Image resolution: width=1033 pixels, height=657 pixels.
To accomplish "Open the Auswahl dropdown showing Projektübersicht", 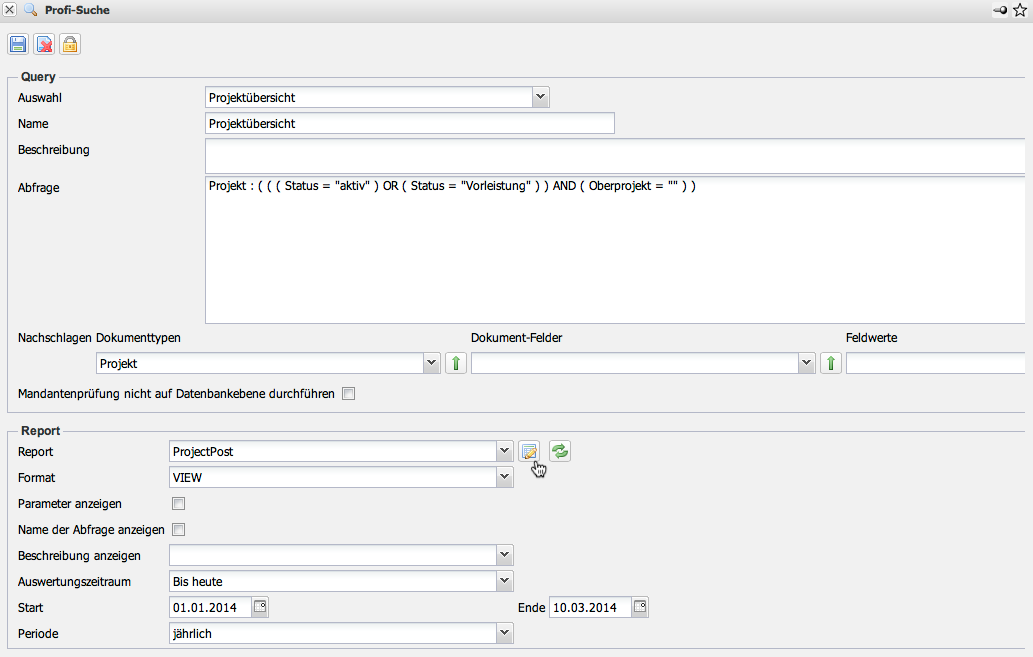I will click(540, 97).
